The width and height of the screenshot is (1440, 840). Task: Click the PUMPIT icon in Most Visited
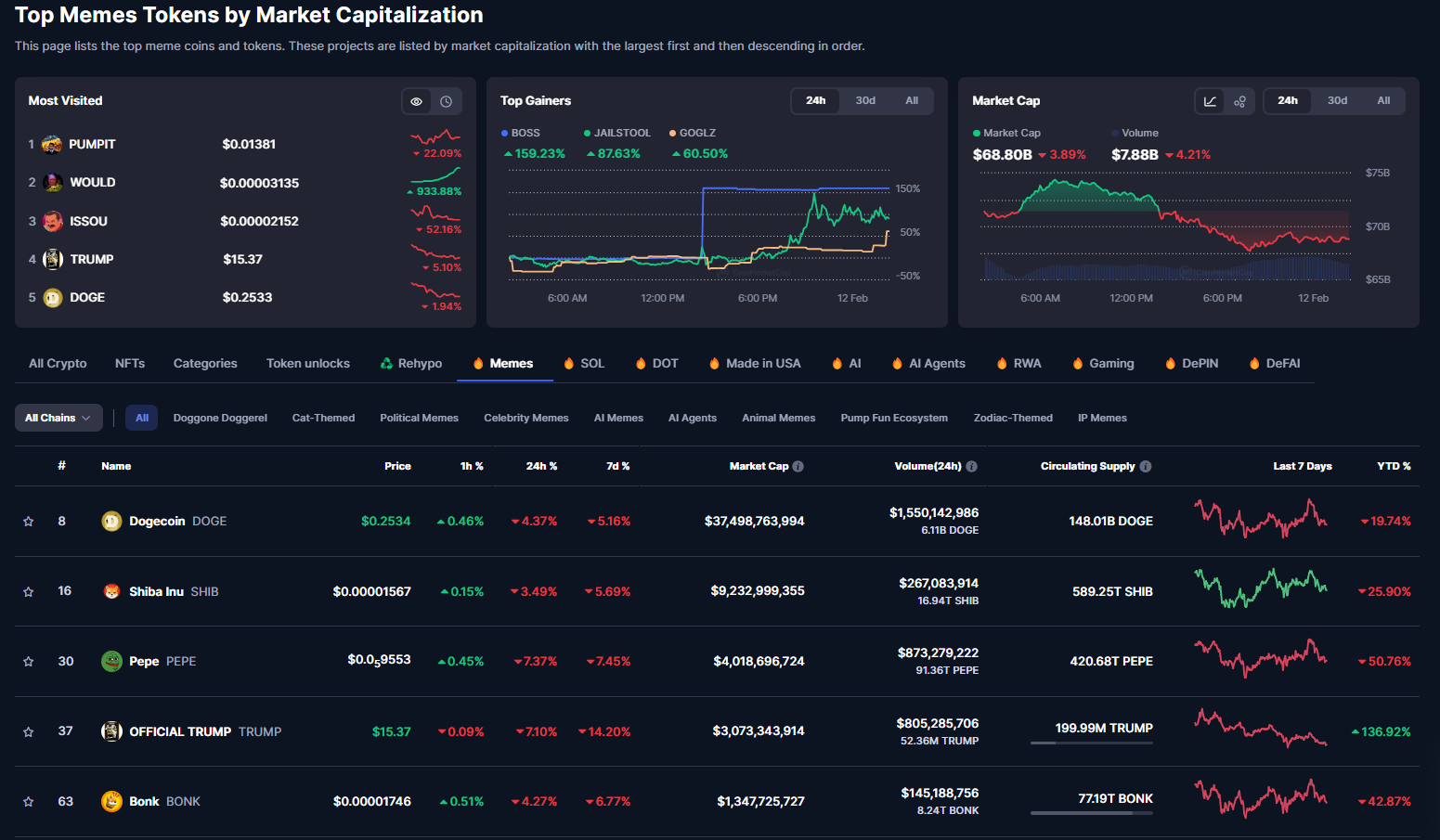[52, 145]
